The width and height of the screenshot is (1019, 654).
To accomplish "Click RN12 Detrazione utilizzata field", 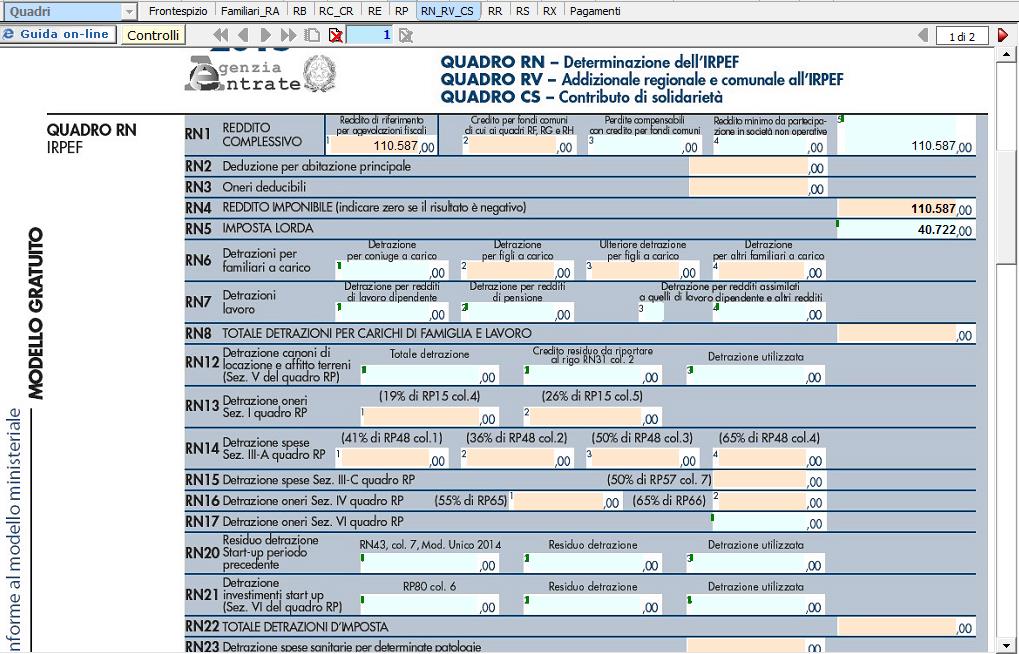I will (756, 376).
